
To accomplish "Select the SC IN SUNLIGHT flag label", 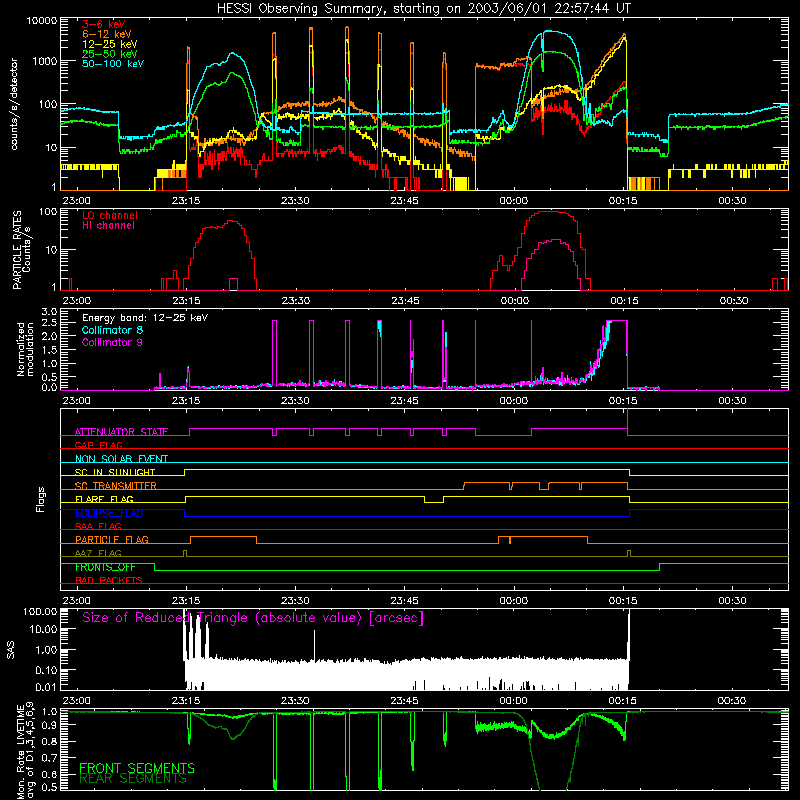I will [x=115, y=472].
